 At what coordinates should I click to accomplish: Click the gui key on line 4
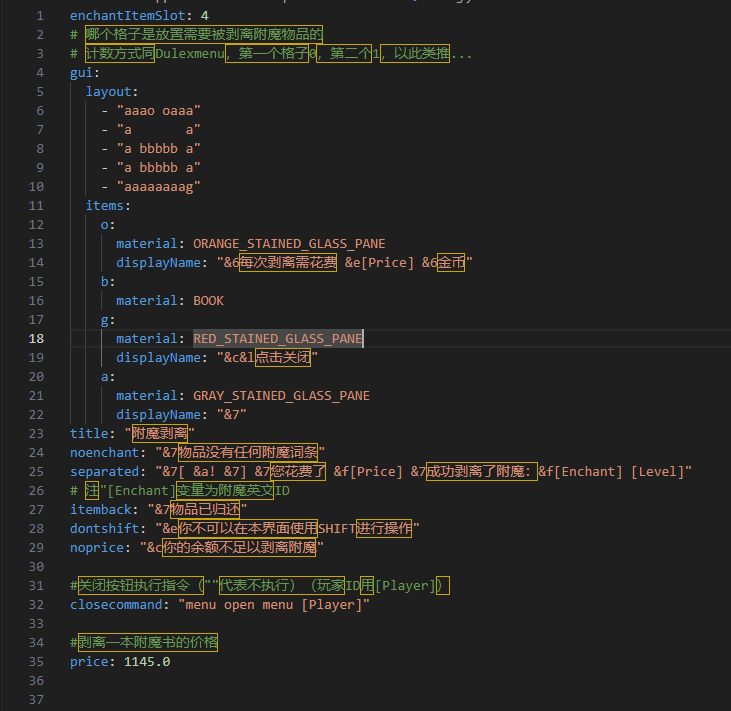pyautogui.click(x=81, y=73)
